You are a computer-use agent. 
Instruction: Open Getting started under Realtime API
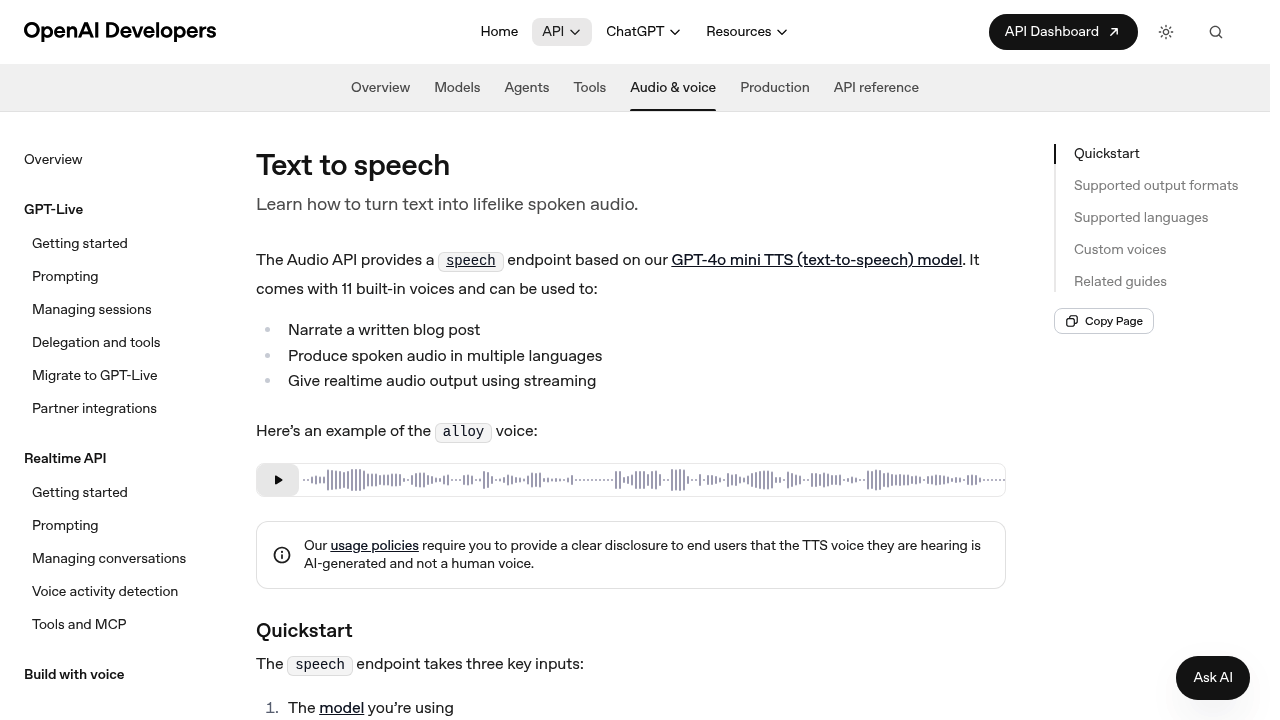tap(80, 493)
